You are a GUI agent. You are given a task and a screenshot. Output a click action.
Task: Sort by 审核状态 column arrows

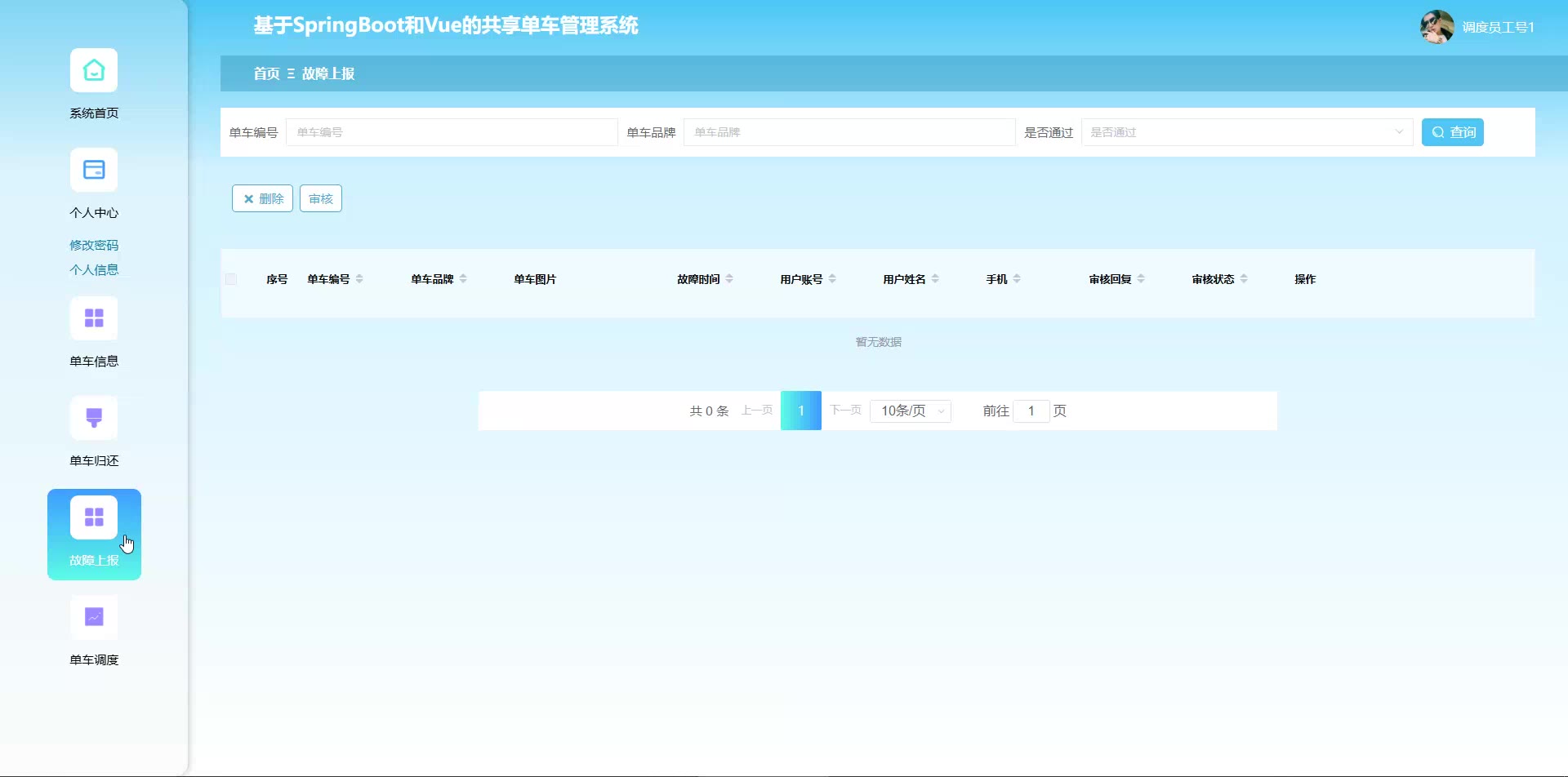(x=1244, y=279)
